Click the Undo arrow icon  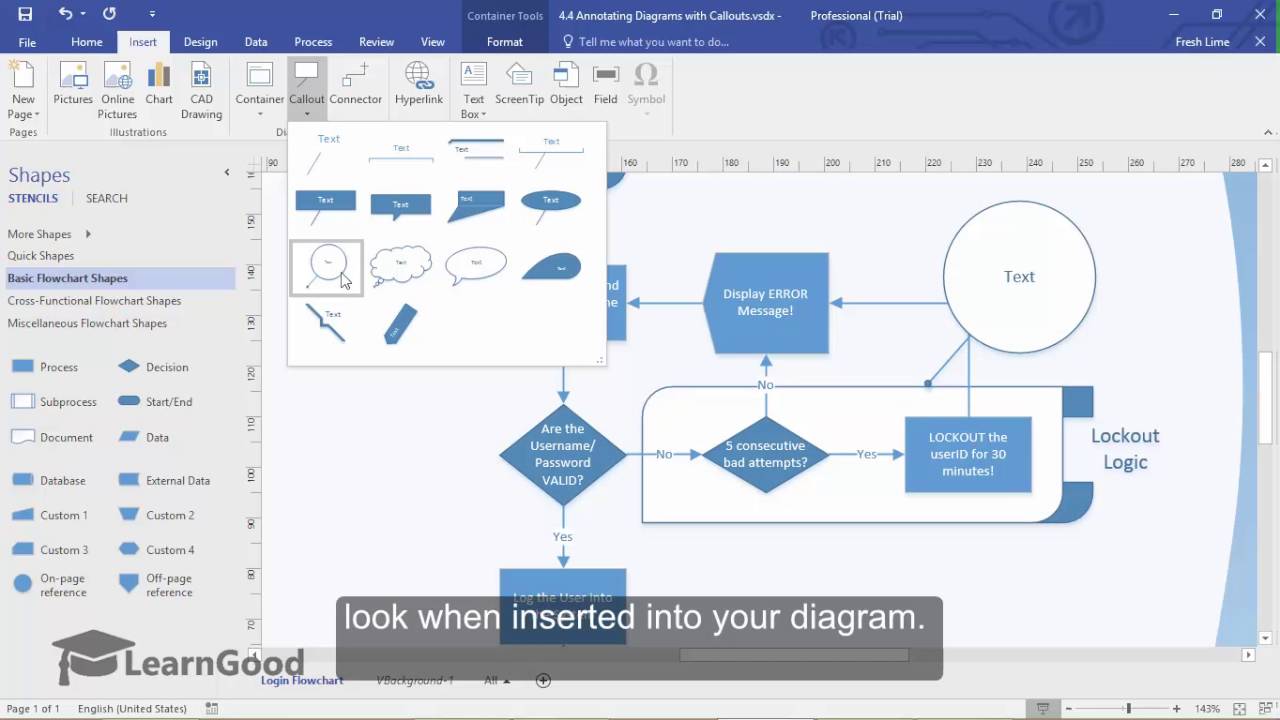point(65,14)
